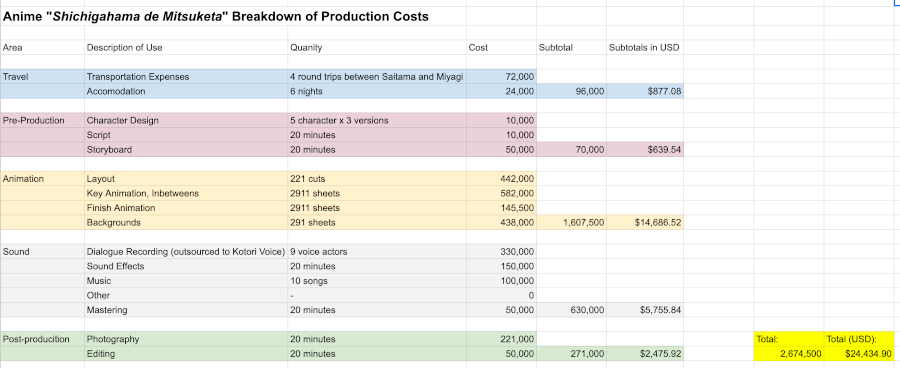Click the Transportation Expenses cell
This screenshot has height=368, width=900.
tap(186, 76)
